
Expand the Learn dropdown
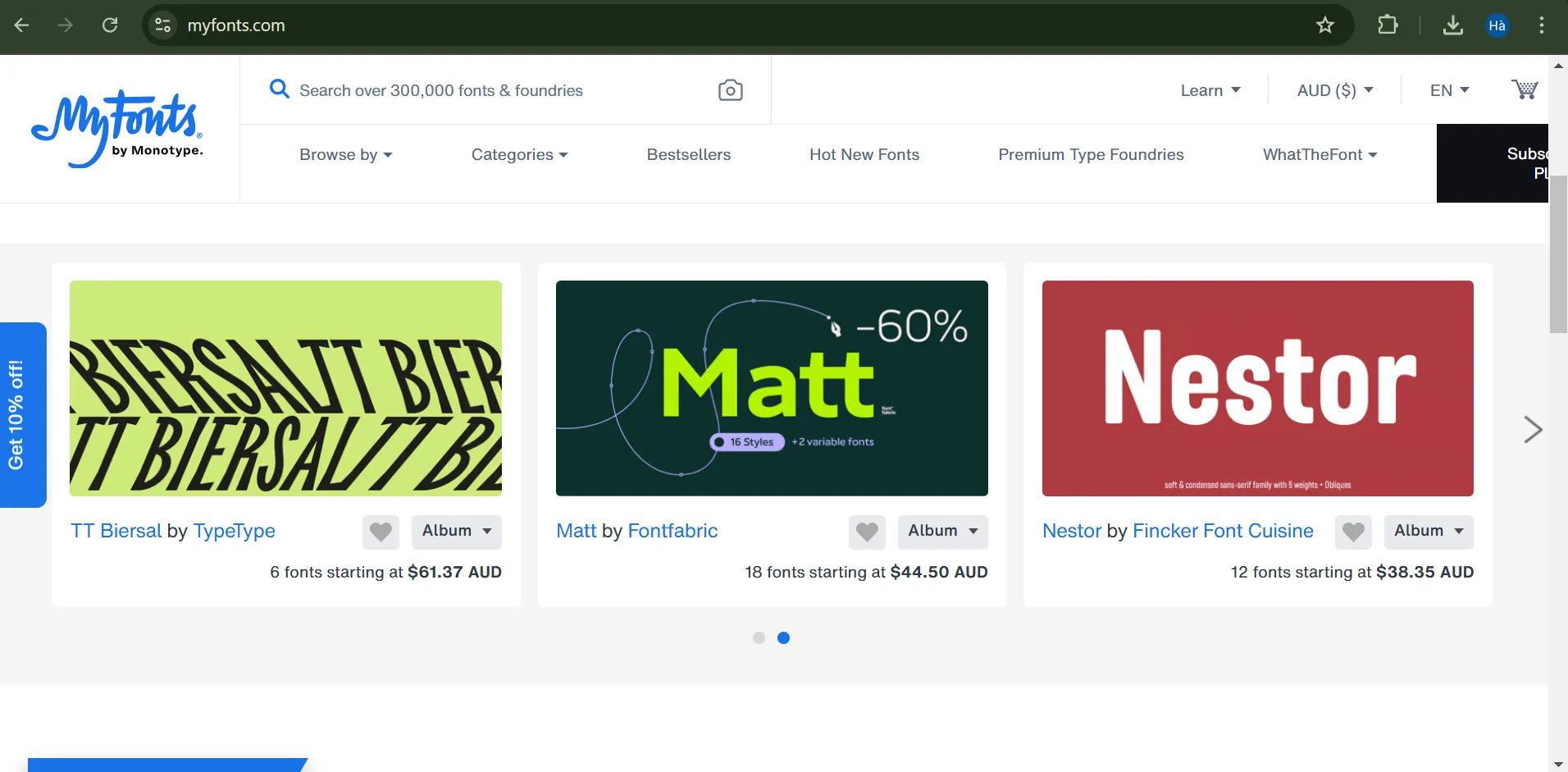click(1210, 90)
